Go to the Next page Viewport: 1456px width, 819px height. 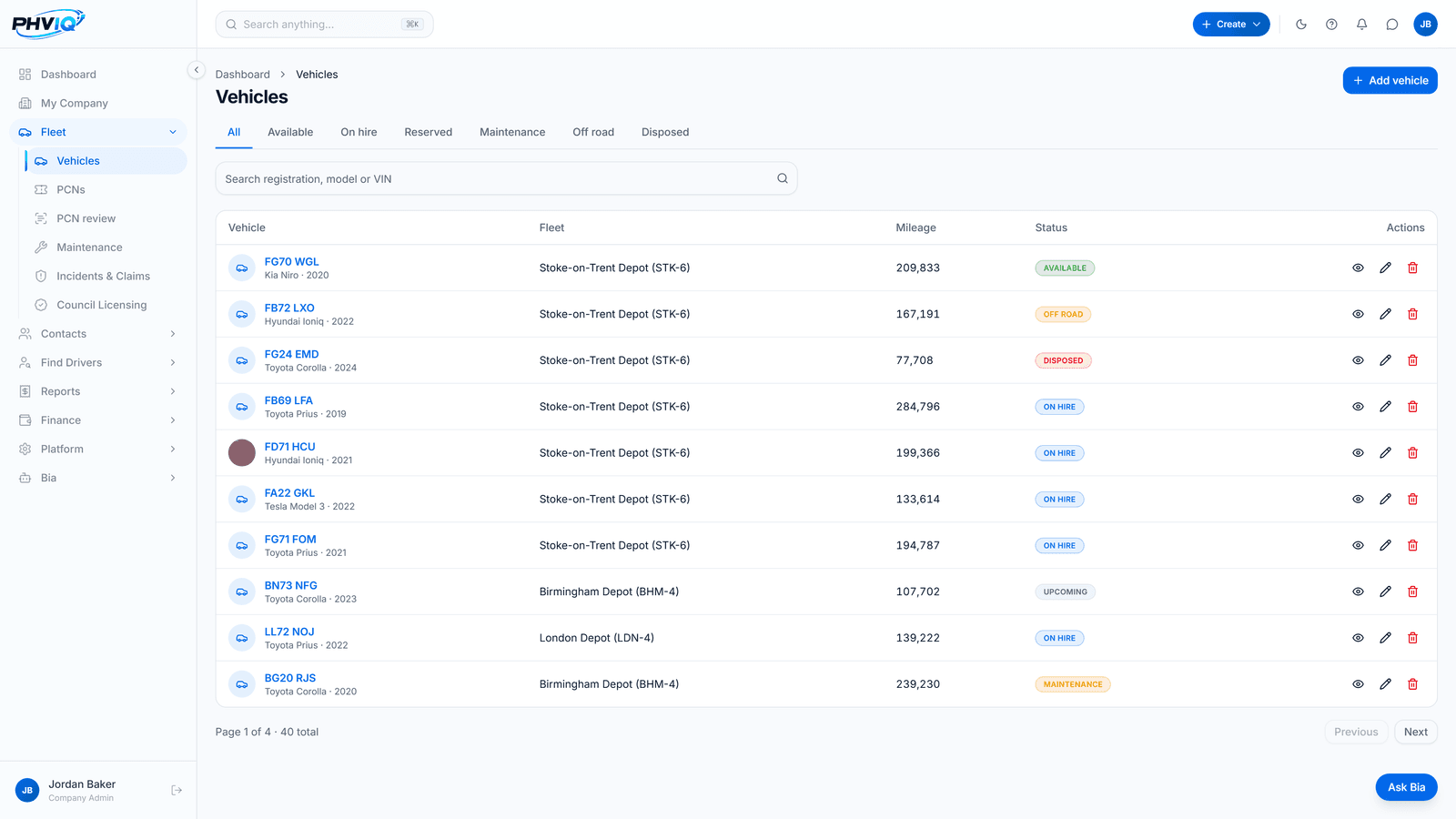[1416, 732]
